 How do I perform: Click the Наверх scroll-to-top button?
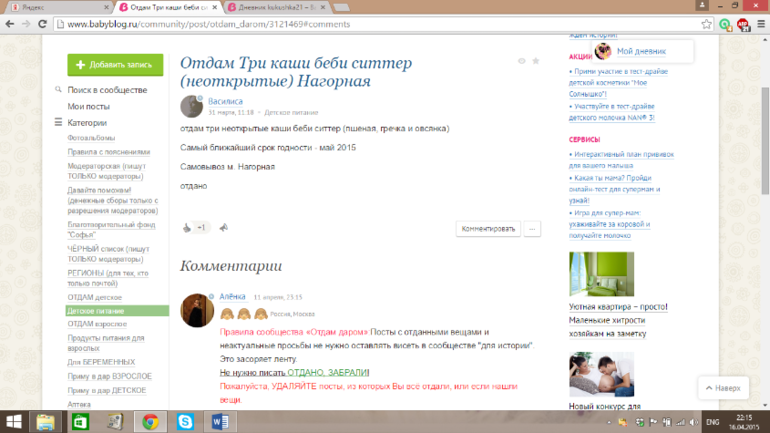click(722, 387)
